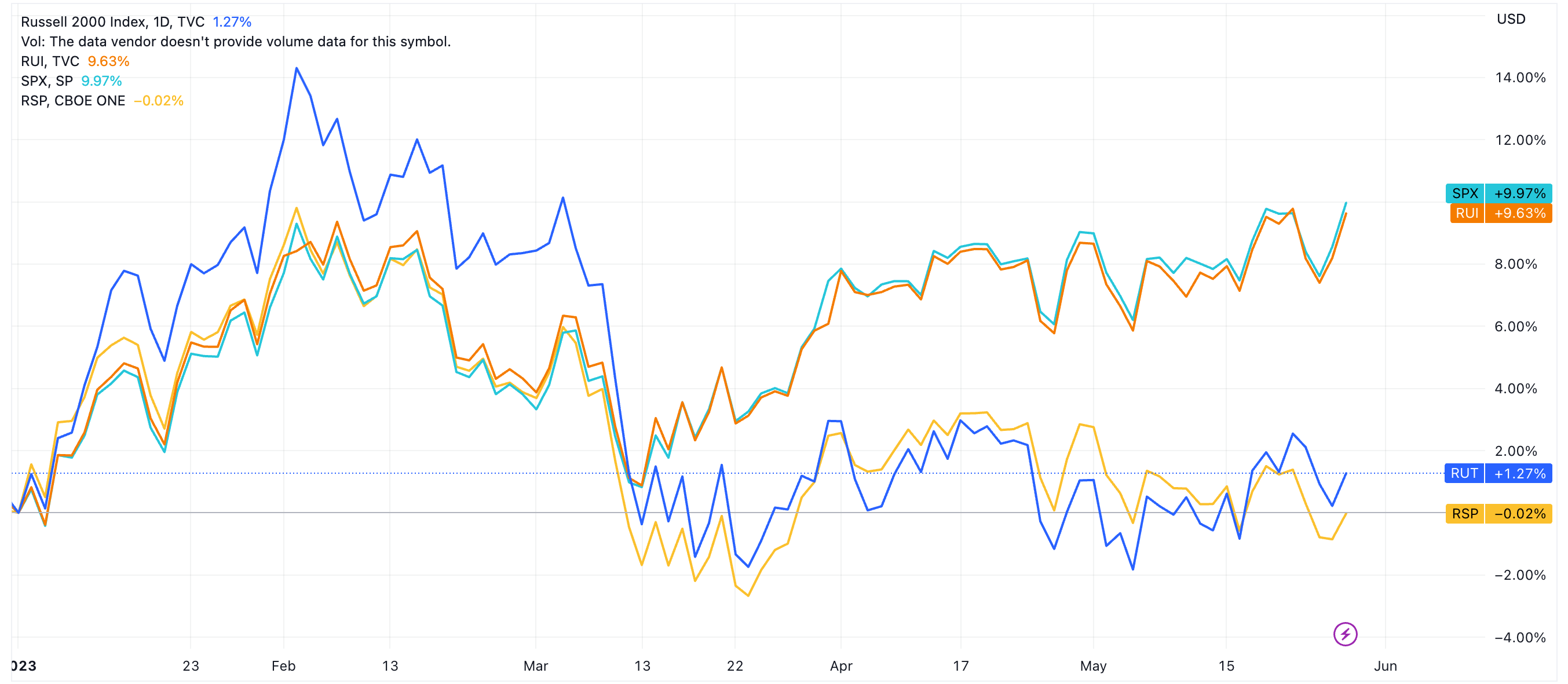Click the RSP, CBOE ONE legend entry
The width and height of the screenshot is (1568, 684).
72,101
